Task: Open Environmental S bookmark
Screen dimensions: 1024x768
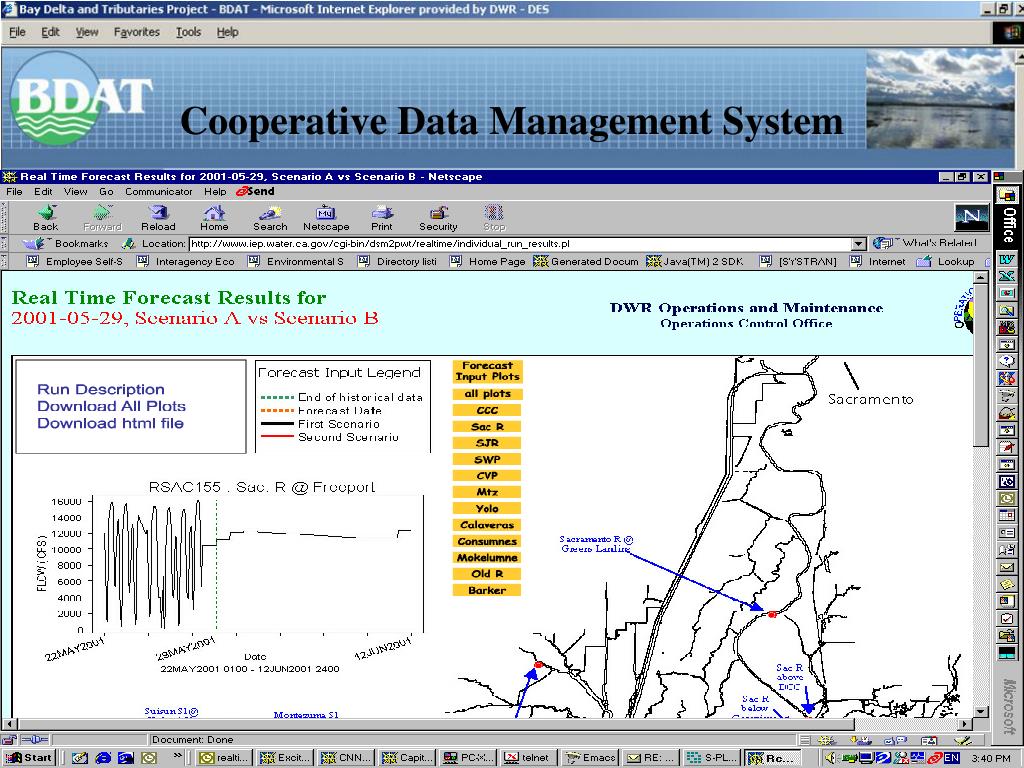Action: (x=296, y=261)
